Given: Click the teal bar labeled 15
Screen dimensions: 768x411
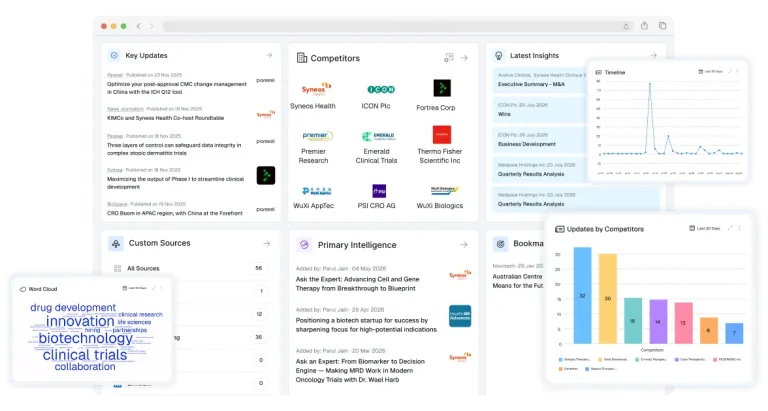Looking at the screenshot, I should pyautogui.click(x=633, y=321).
